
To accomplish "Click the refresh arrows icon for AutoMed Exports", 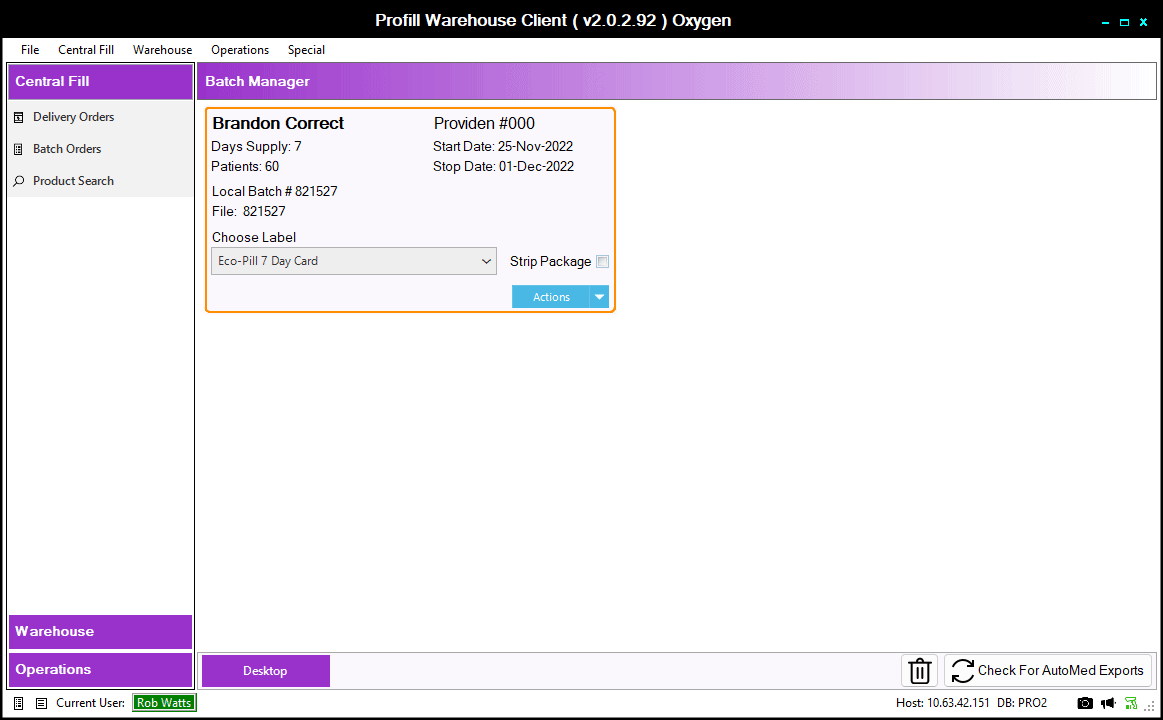I will pyautogui.click(x=962, y=670).
